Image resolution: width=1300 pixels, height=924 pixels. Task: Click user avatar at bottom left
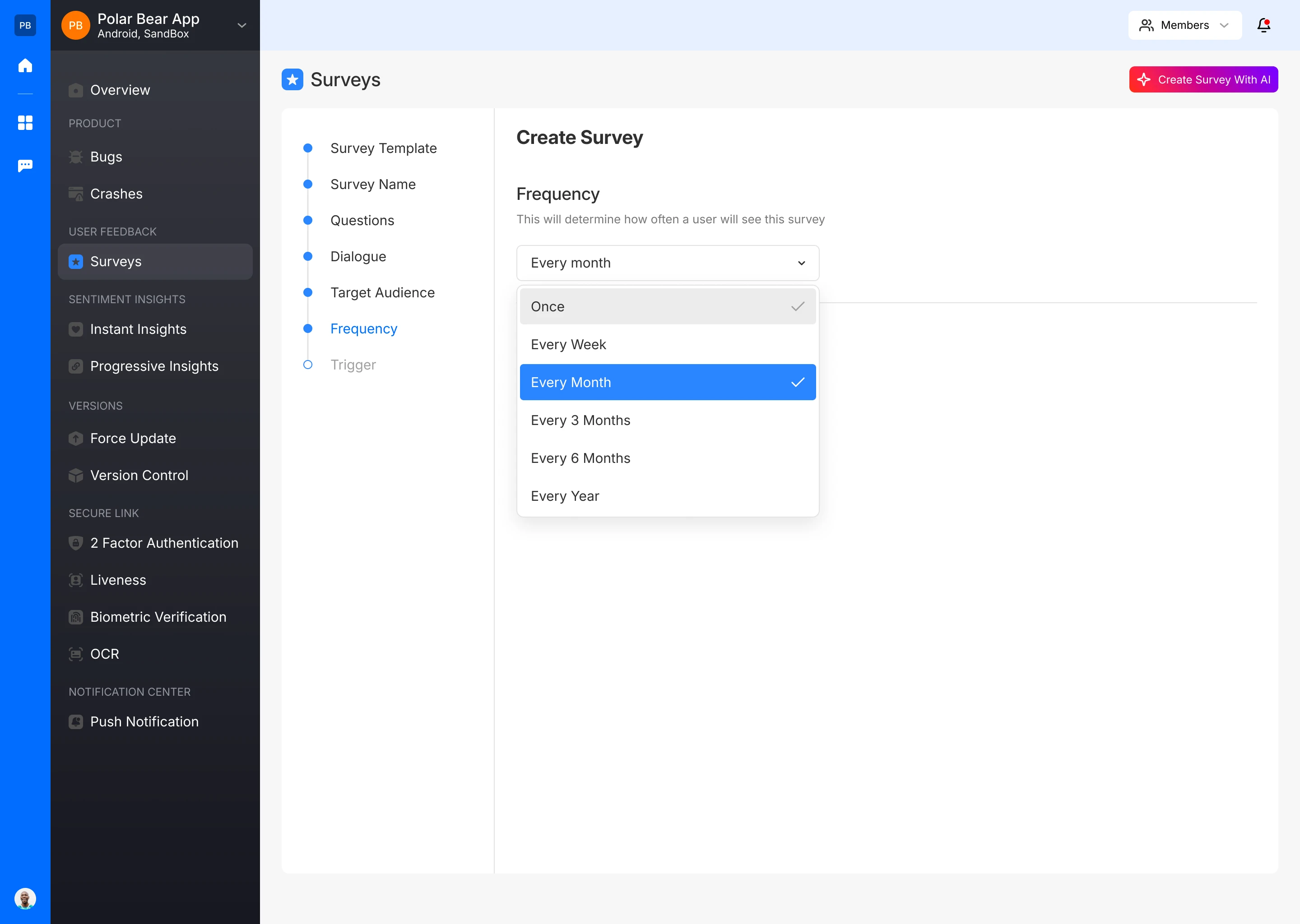25,898
